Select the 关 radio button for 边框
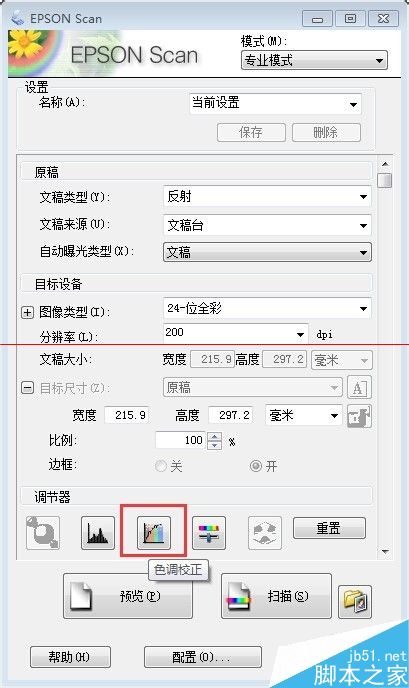409x688 pixels. (161, 466)
